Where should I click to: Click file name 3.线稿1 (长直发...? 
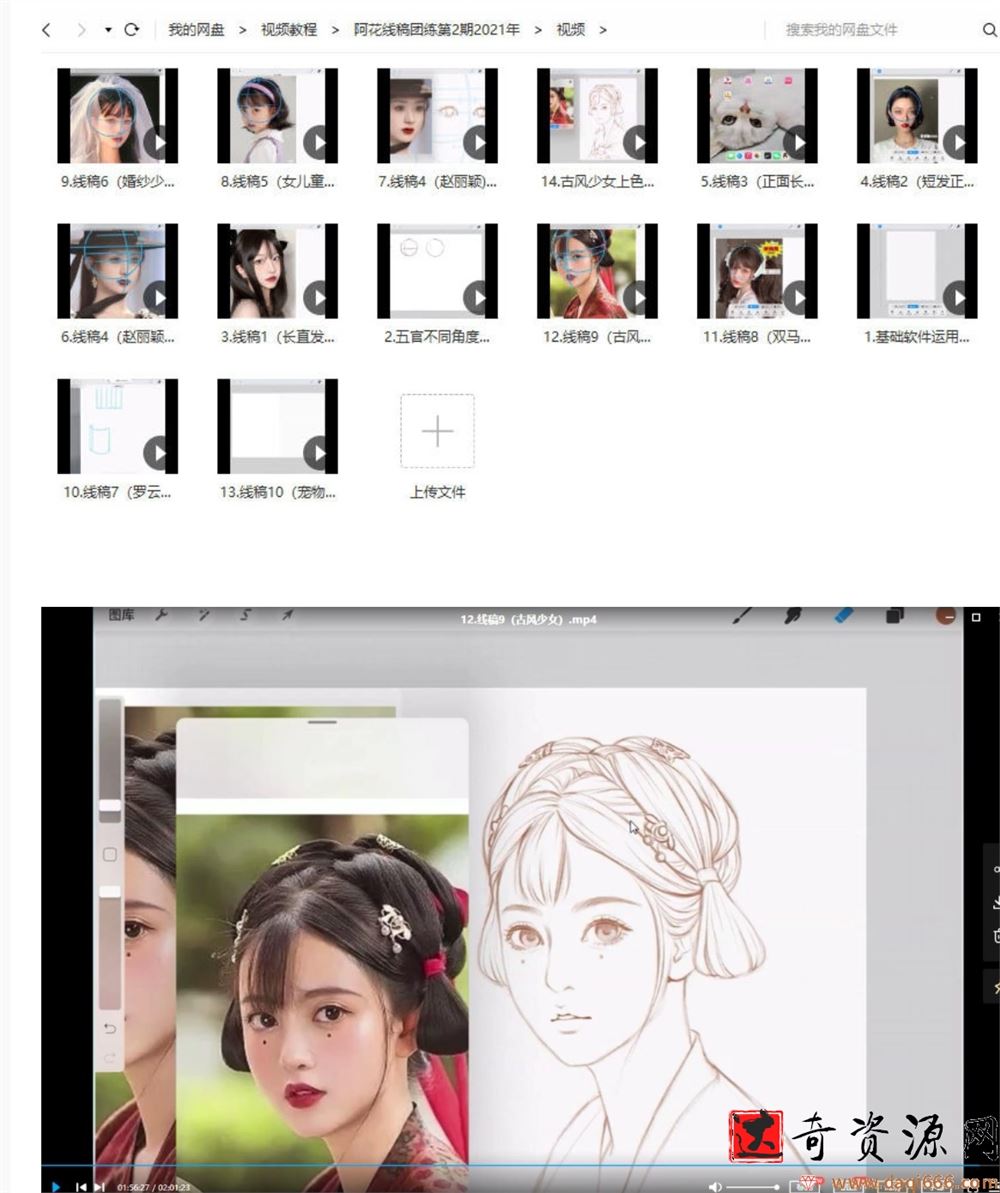[x=277, y=337]
